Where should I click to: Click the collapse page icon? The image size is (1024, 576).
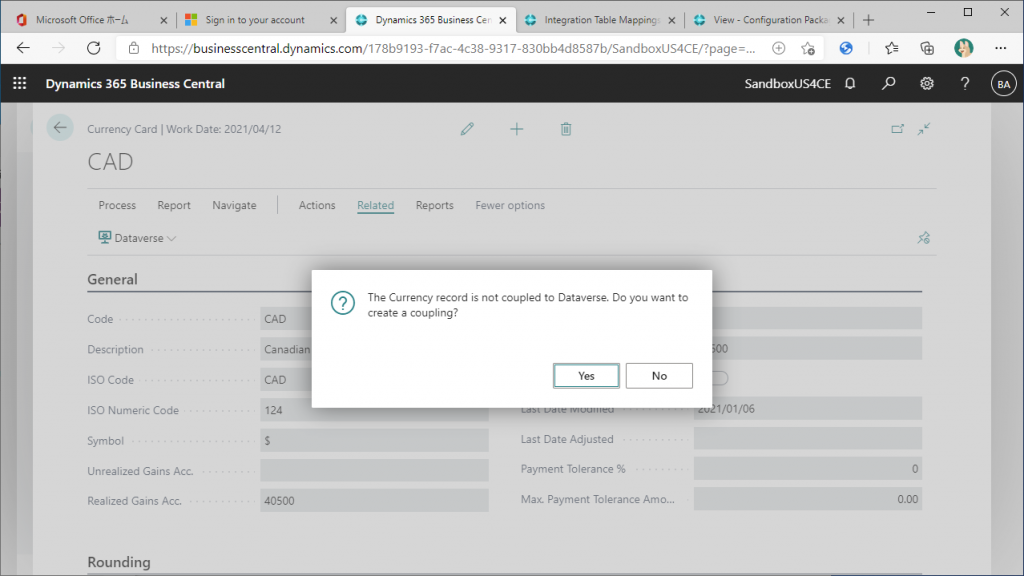(x=923, y=129)
